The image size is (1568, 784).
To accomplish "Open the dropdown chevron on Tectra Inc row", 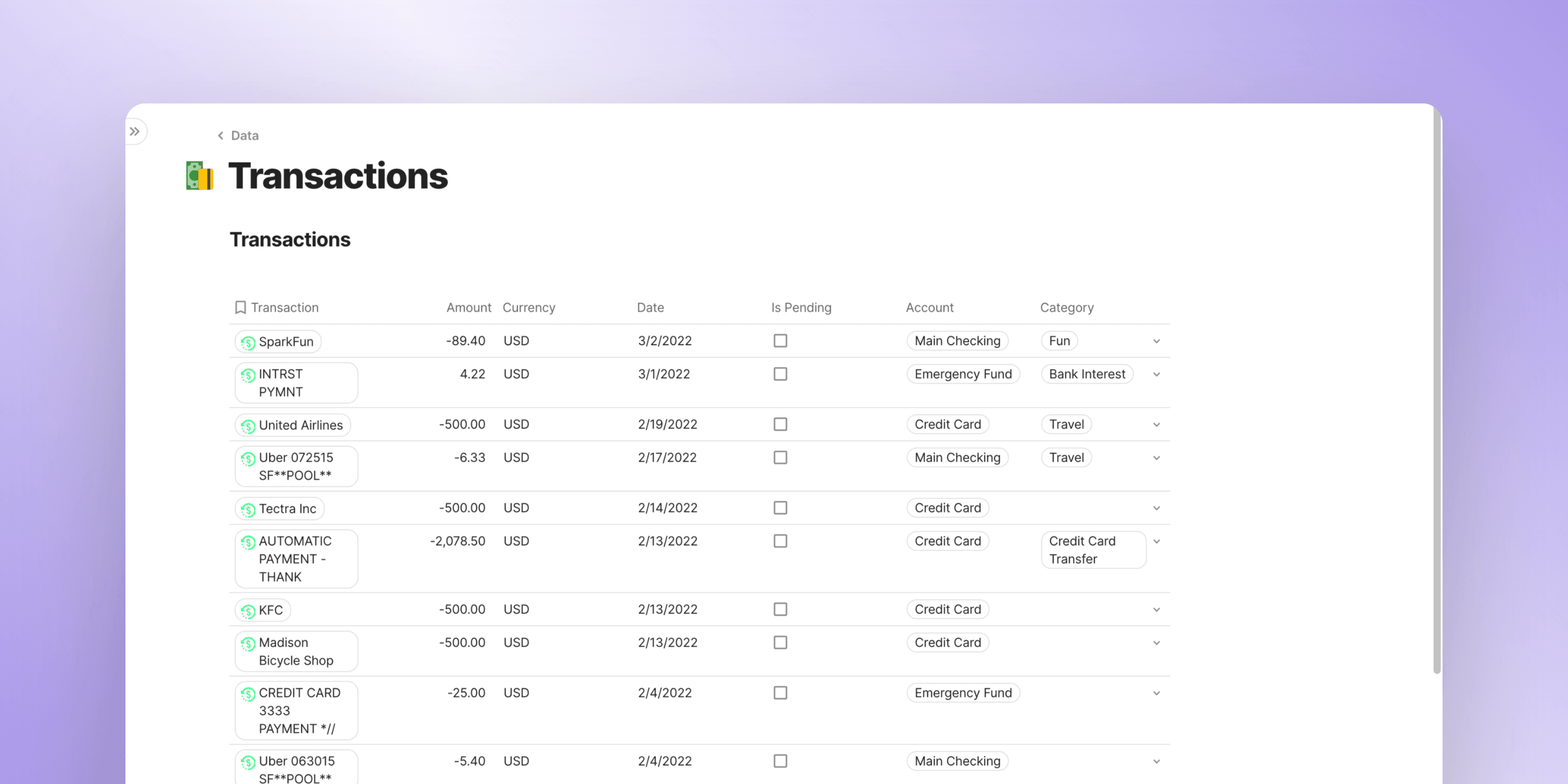I will pos(1156,508).
